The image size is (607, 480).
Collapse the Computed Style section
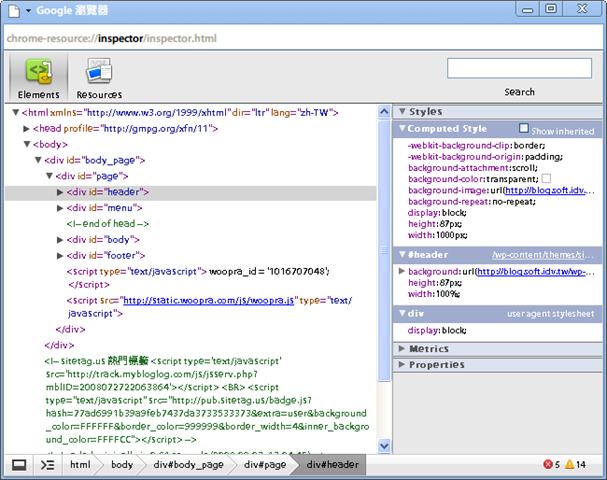pyautogui.click(x=402, y=128)
